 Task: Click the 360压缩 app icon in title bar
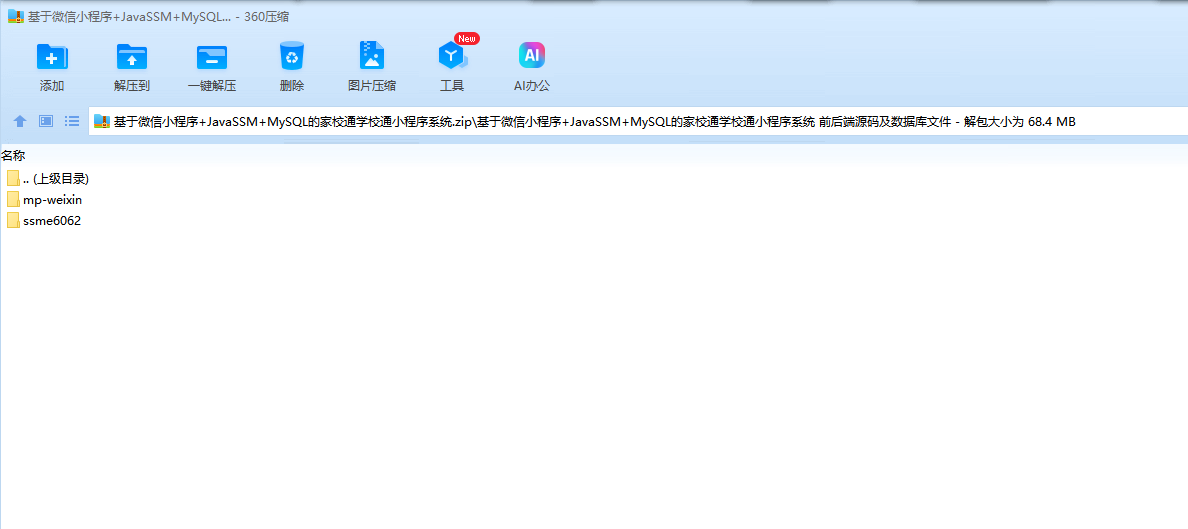click(15, 17)
